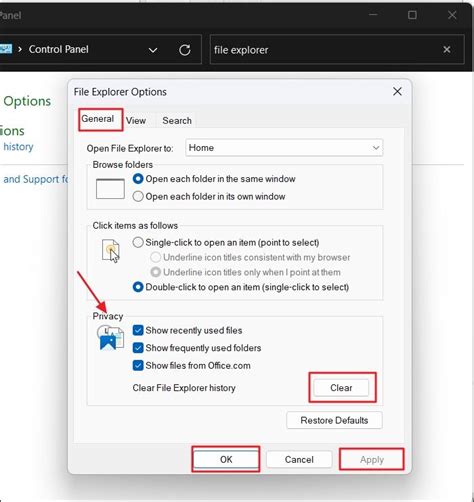
Task: Open the 'Open File Explorer to' dropdown
Action: click(x=284, y=148)
